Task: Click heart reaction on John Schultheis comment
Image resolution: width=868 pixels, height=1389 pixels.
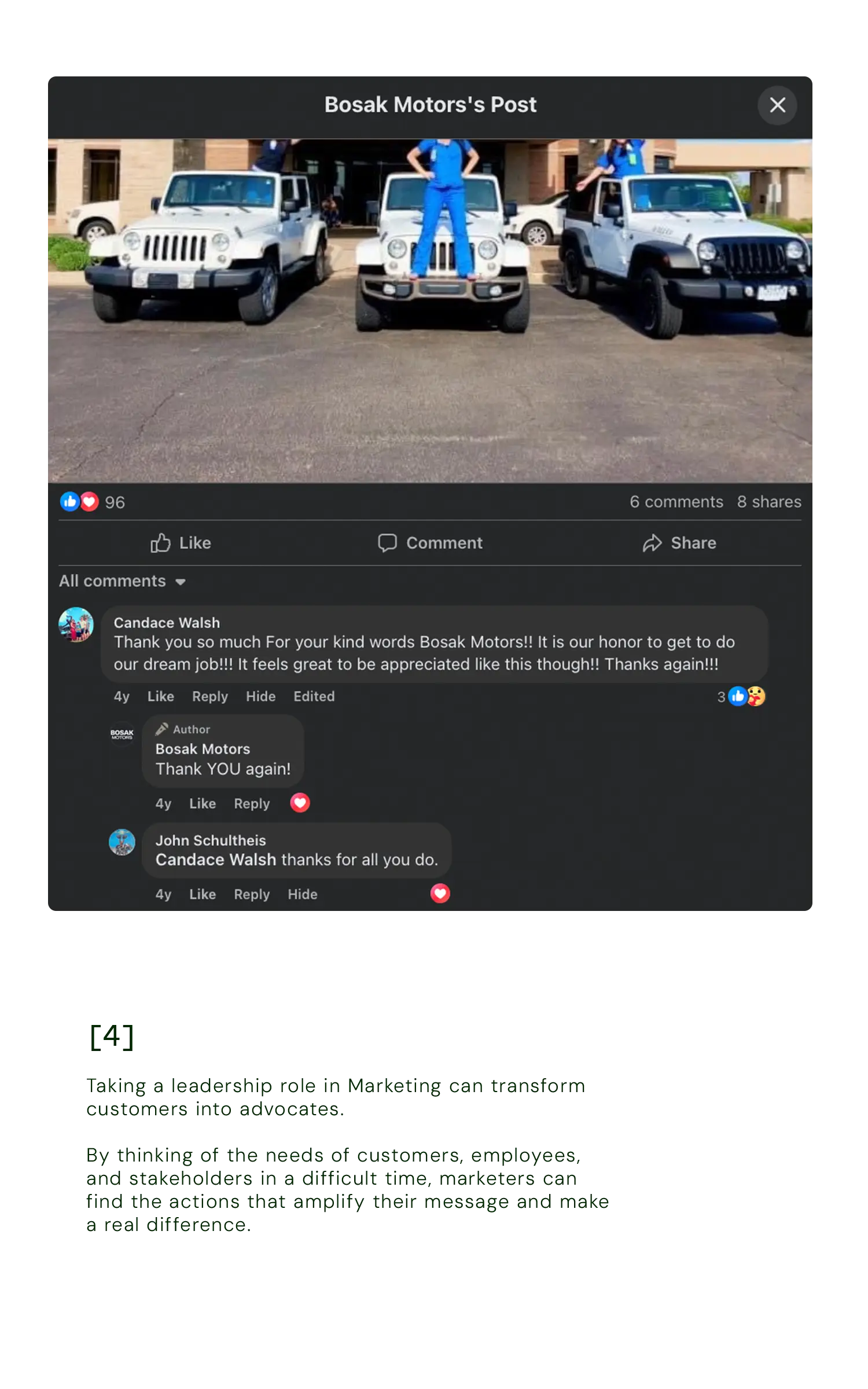Action: click(x=440, y=894)
